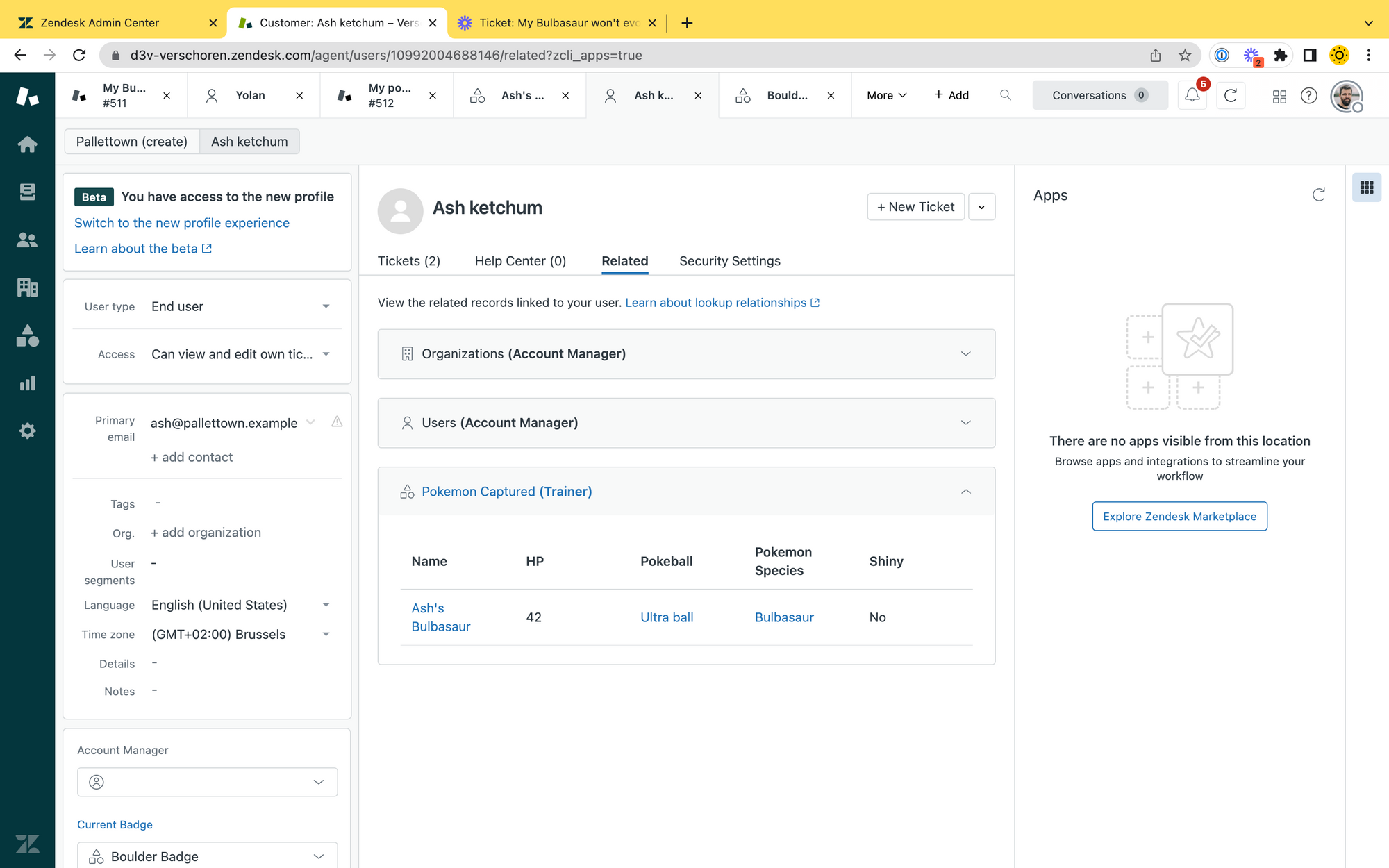This screenshot has width=1389, height=868.
Task: Open the Organizations icon in sidebar
Action: pyautogui.click(x=27, y=287)
